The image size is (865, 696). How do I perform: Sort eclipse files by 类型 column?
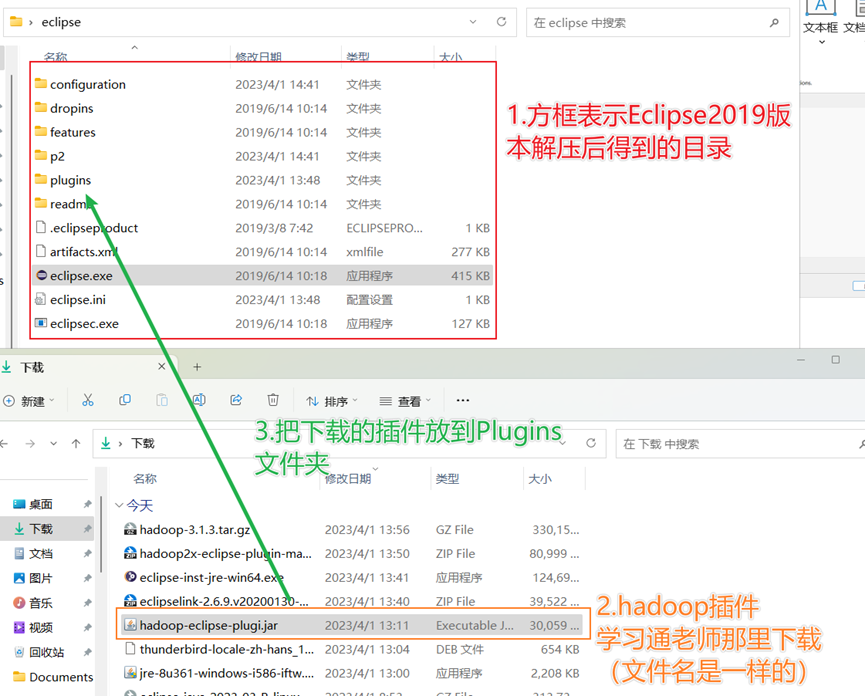[x=358, y=57]
